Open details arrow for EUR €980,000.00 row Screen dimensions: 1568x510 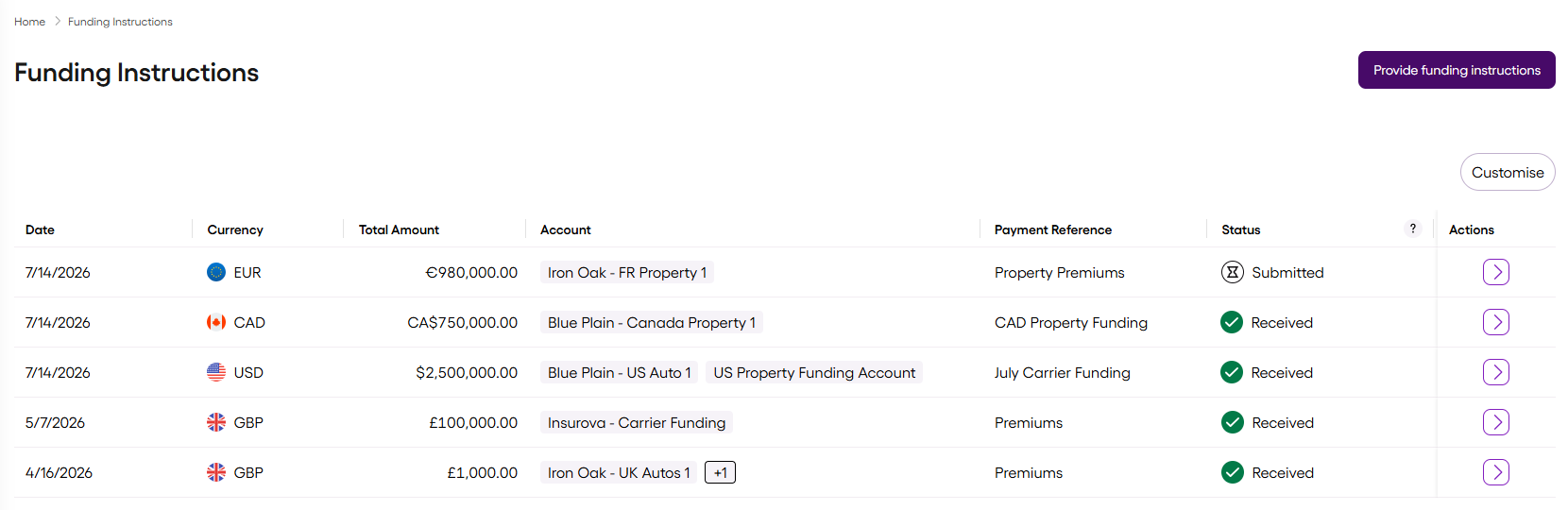[1495, 272]
